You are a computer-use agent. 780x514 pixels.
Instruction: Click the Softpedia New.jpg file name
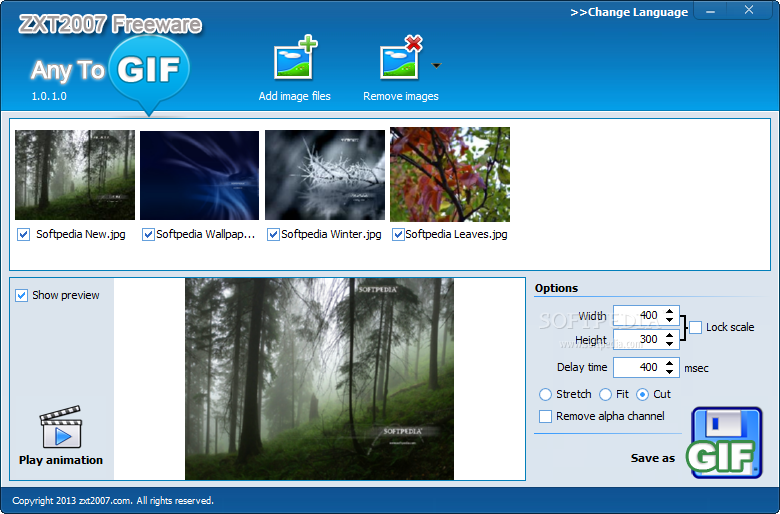[x=81, y=234]
